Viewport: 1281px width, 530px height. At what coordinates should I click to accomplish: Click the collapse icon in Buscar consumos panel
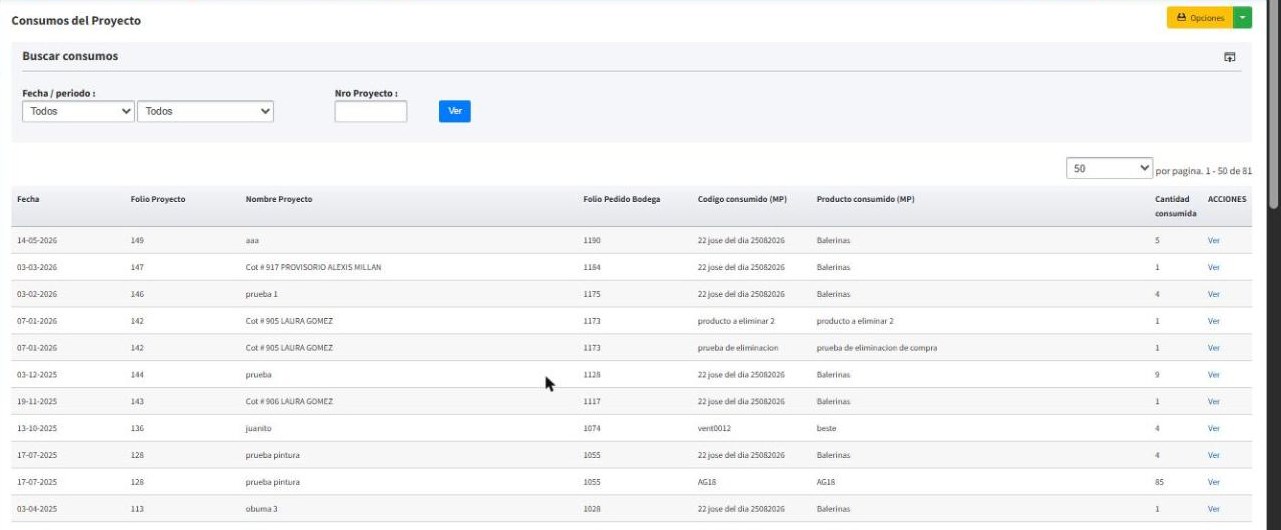1230,57
